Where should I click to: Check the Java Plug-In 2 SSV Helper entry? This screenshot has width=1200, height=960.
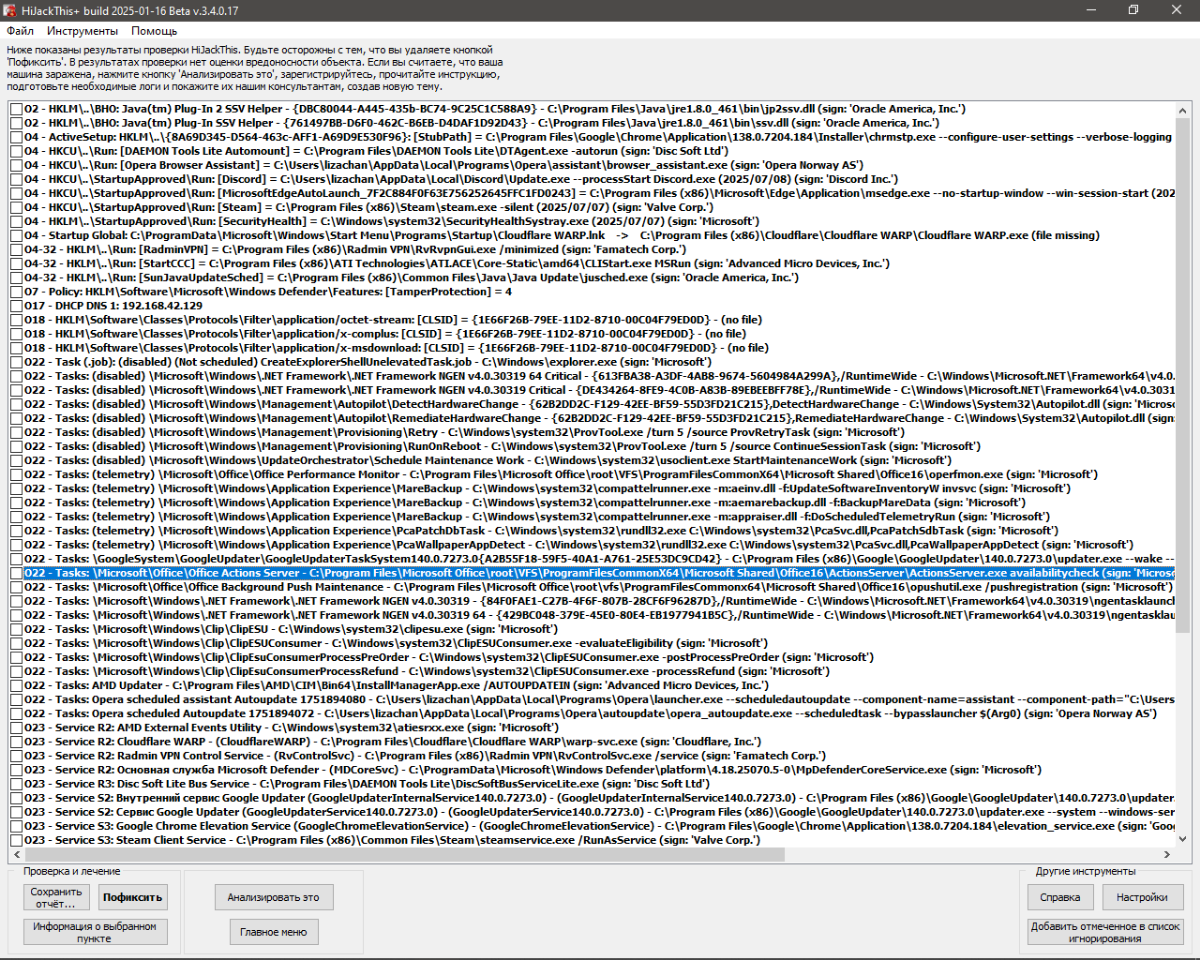(x=17, y=108)
